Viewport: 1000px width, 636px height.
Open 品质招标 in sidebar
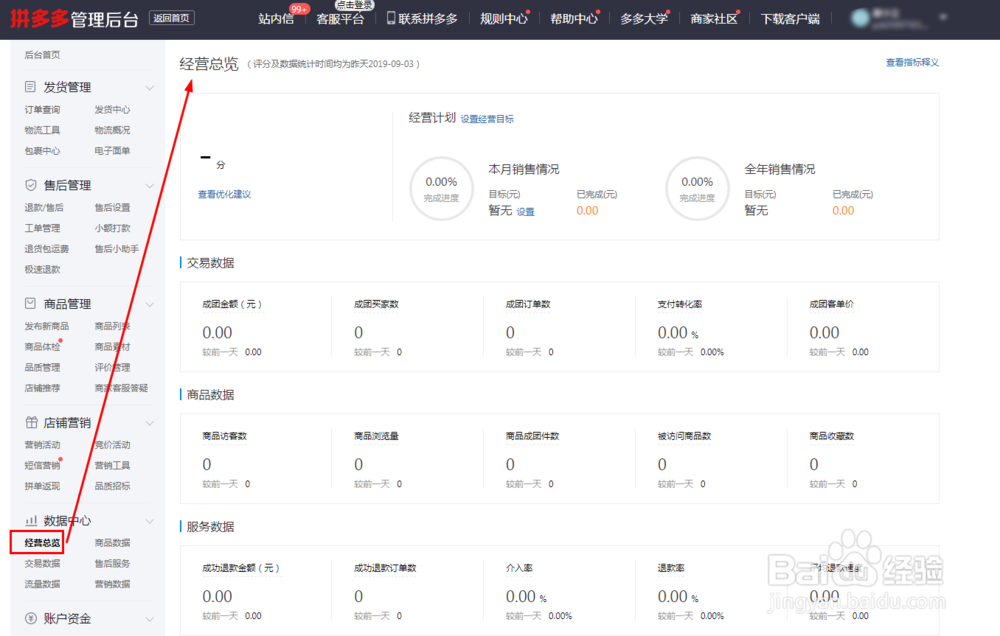coord(112,486)
